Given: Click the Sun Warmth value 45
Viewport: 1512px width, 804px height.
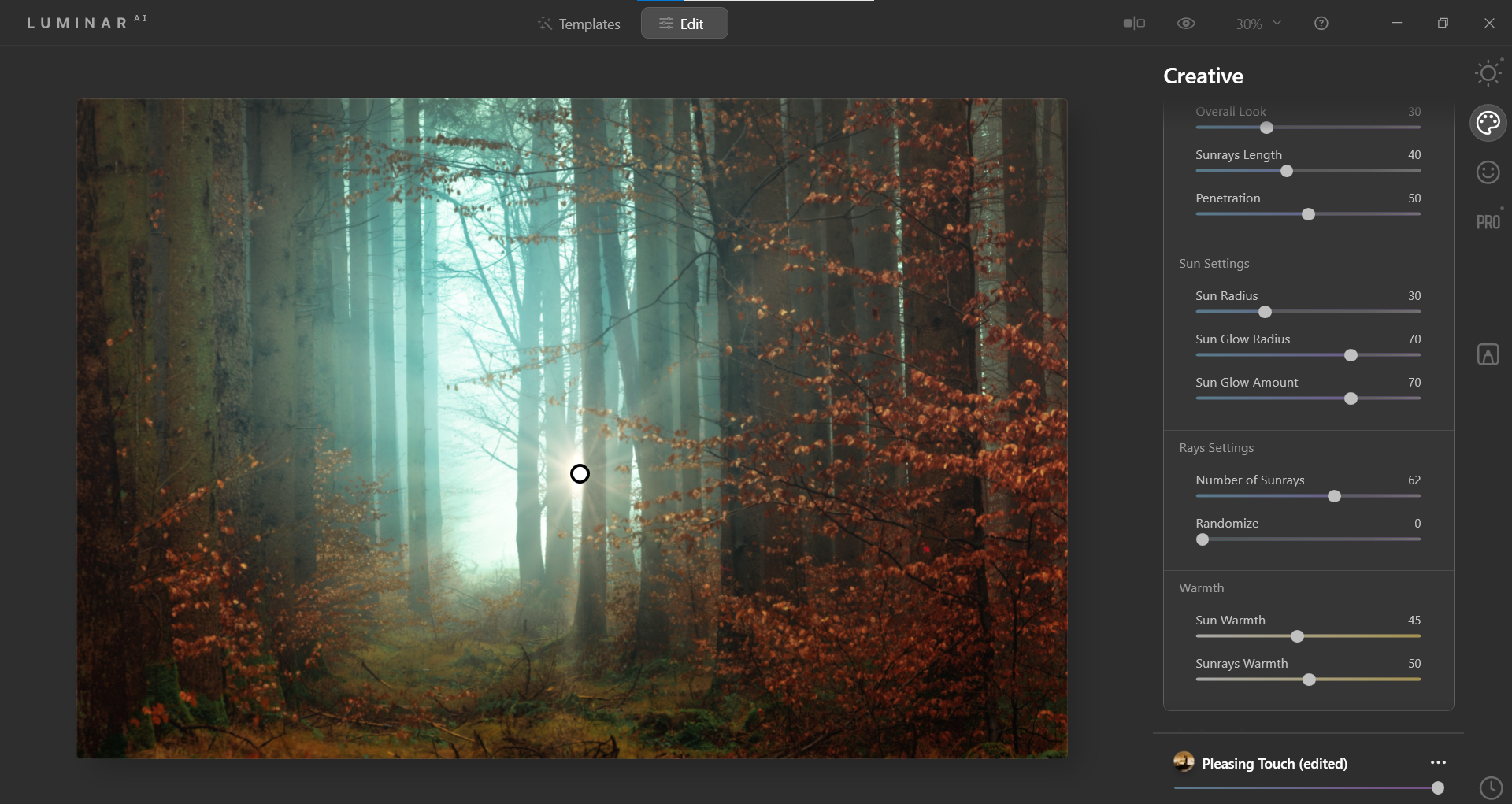Looking at the screenshot, I should point(1414,621).
